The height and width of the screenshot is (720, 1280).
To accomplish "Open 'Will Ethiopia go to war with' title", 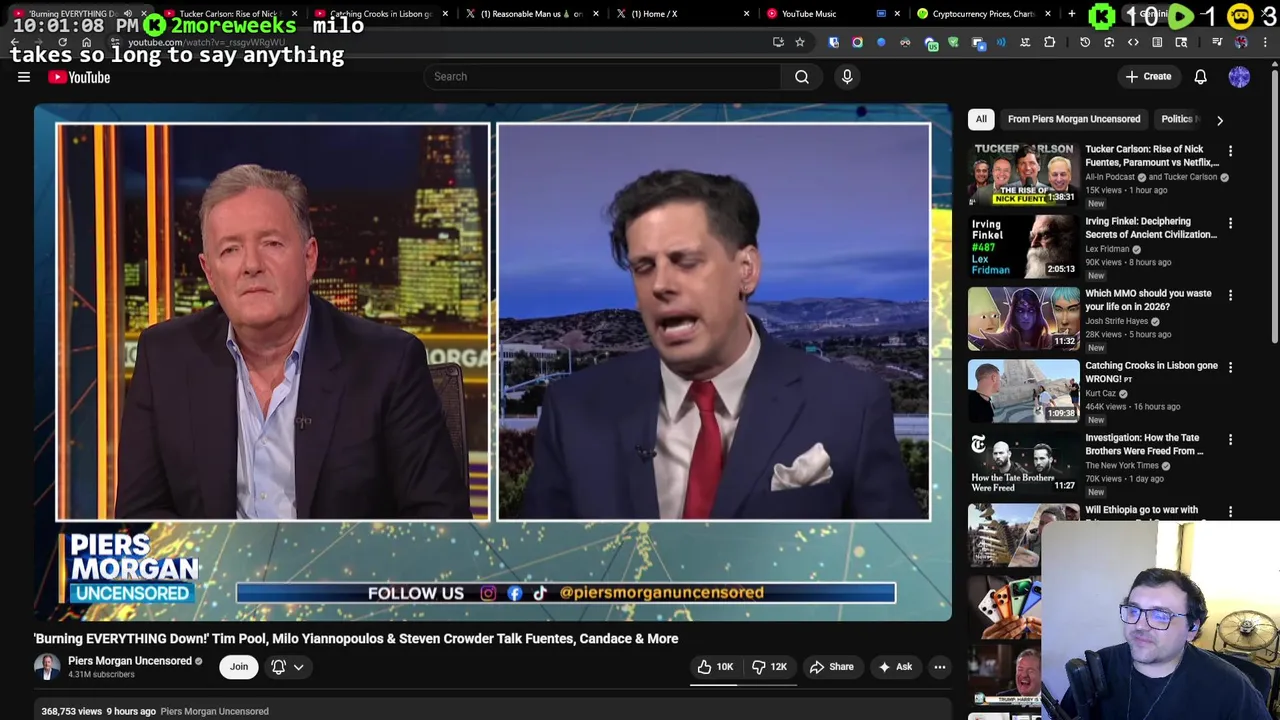I will click(x=1141, y=510).
